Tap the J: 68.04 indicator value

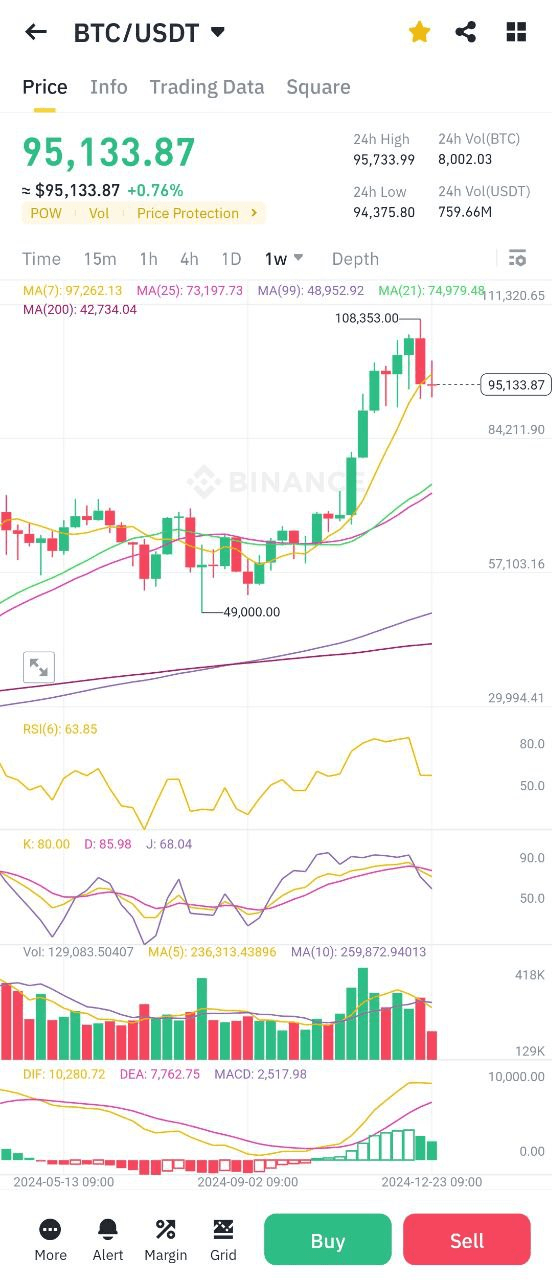(168, 844)
